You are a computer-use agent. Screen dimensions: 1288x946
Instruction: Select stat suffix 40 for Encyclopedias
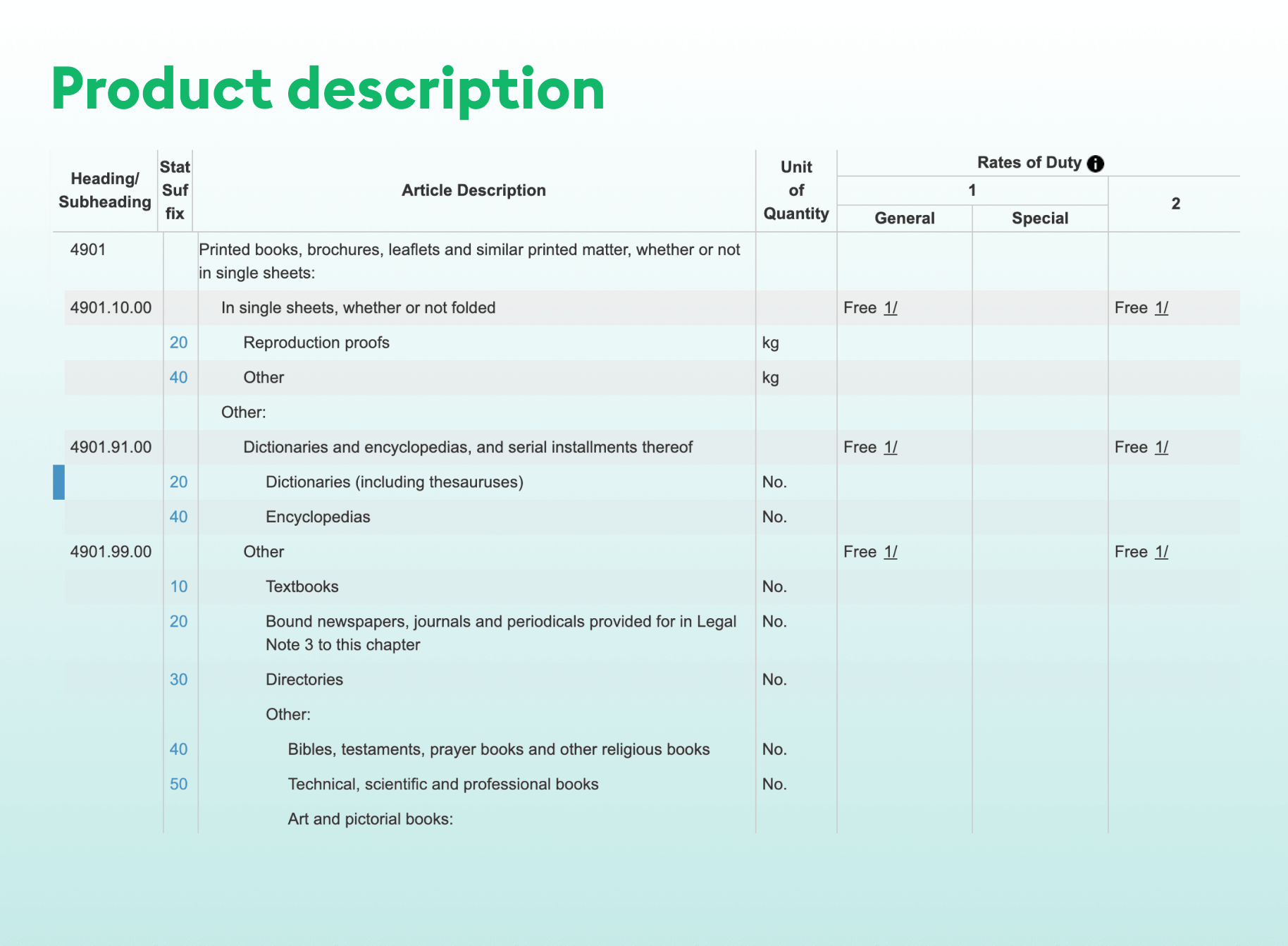tap(178, 517)
